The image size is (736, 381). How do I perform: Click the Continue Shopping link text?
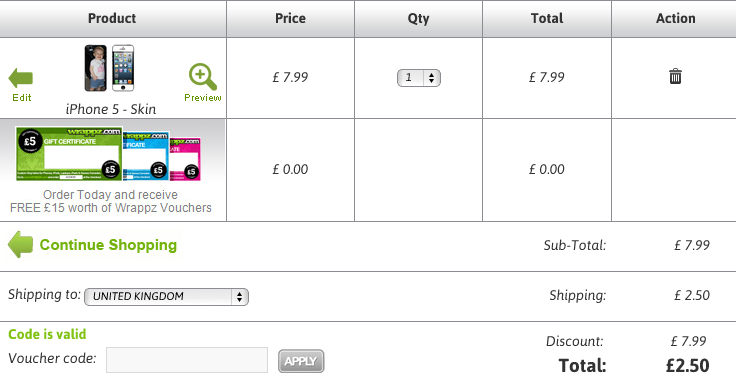coord(108,245)
